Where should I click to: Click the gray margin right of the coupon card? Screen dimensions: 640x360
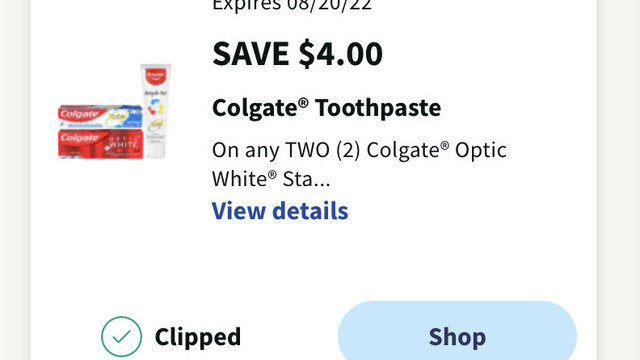[618, 180]
